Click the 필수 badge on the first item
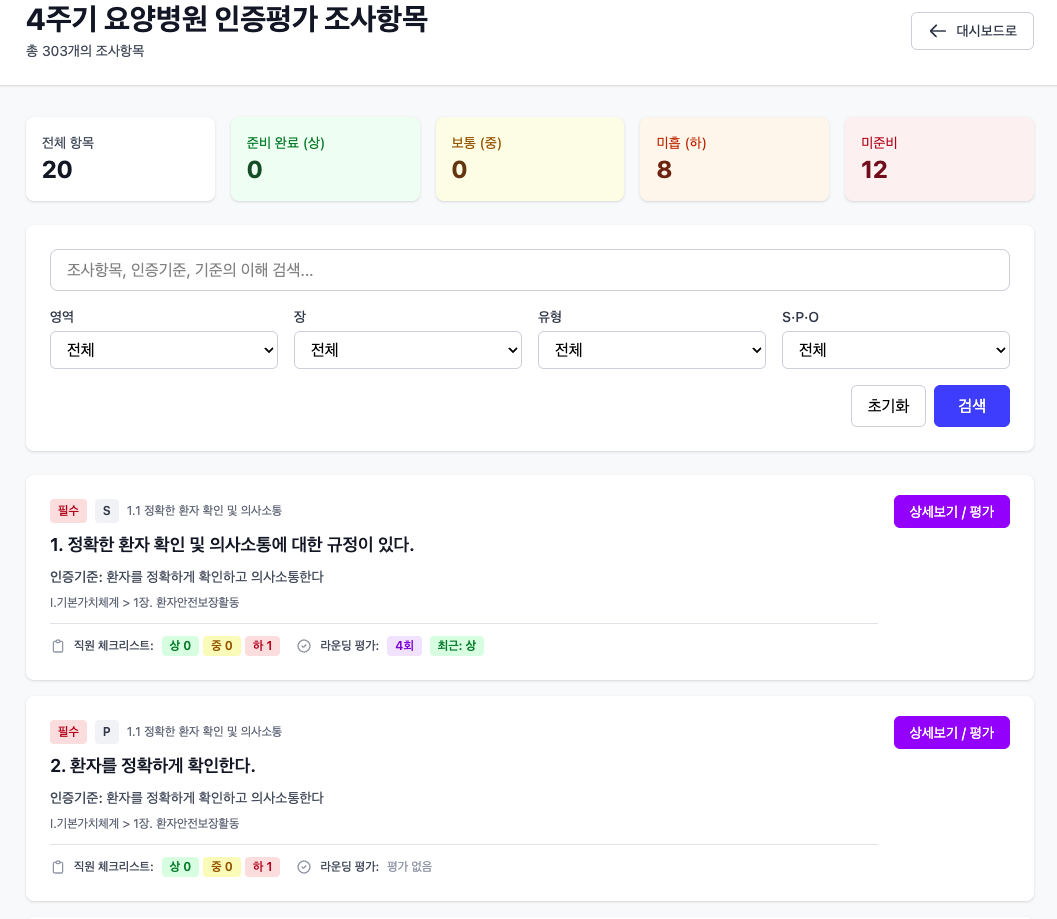This screenshot has height=919, width=1057. (x=68, y=511)
